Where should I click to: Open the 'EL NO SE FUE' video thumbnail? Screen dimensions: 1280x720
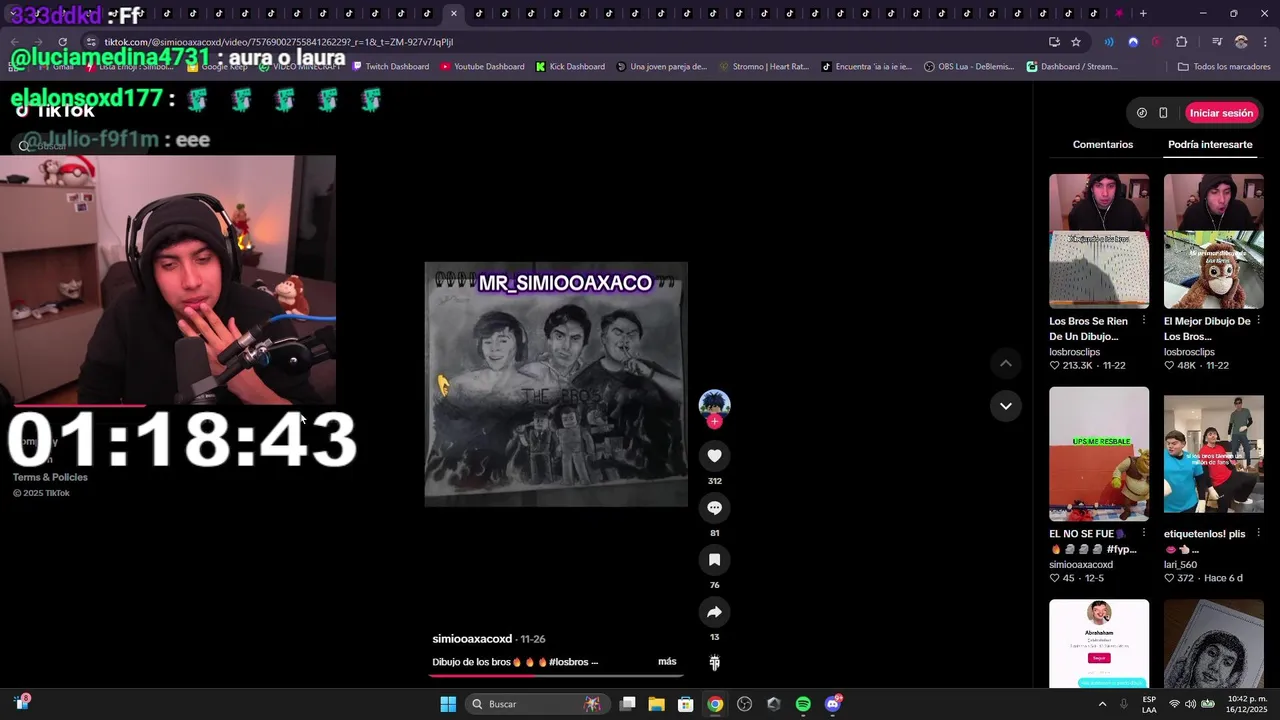[x=1099, y=454]
